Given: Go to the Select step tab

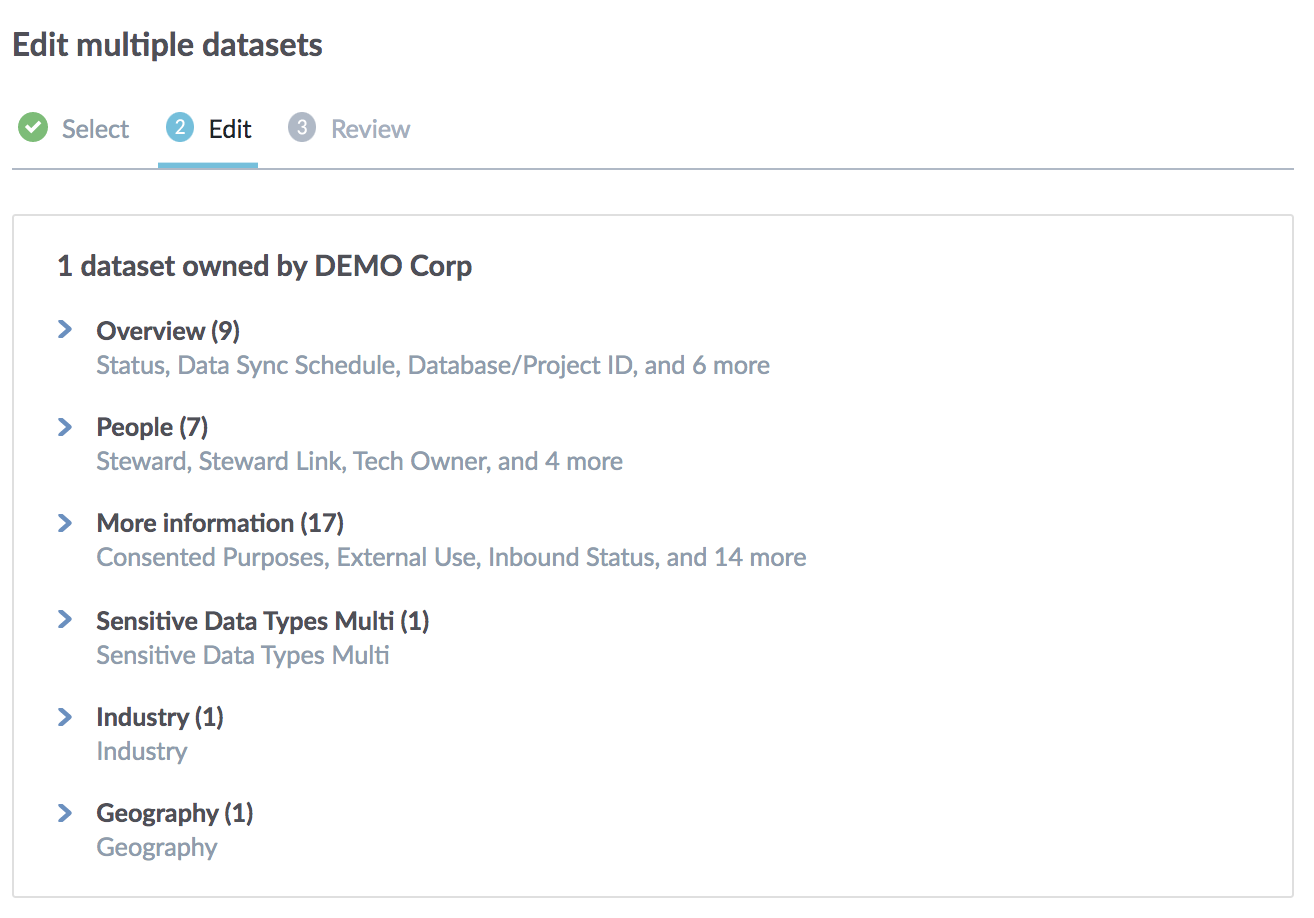Looking at the screenshot, I should pyautogui.click(x=75, y=129).
